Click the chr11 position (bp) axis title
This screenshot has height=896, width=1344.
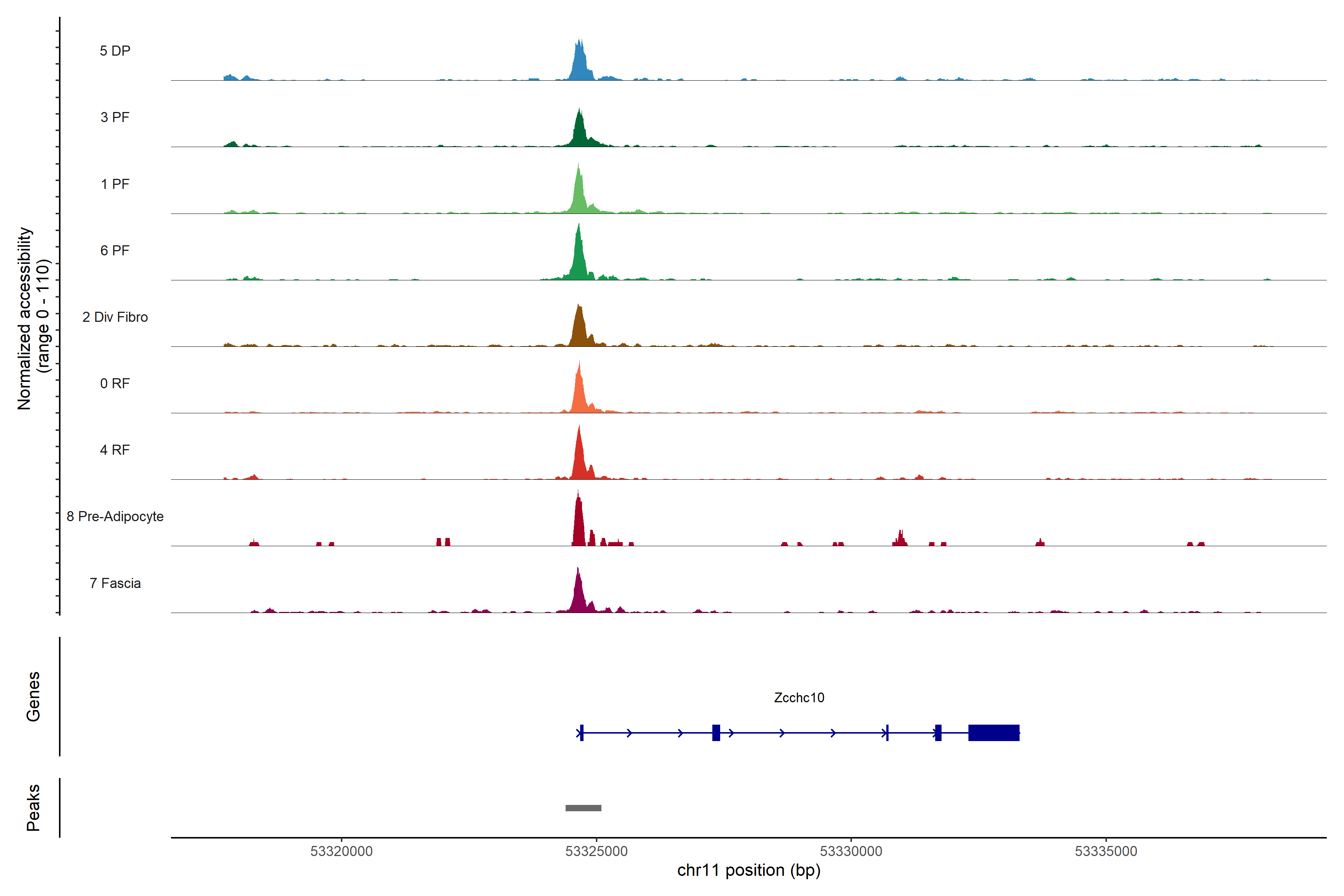tap(749, 870)
